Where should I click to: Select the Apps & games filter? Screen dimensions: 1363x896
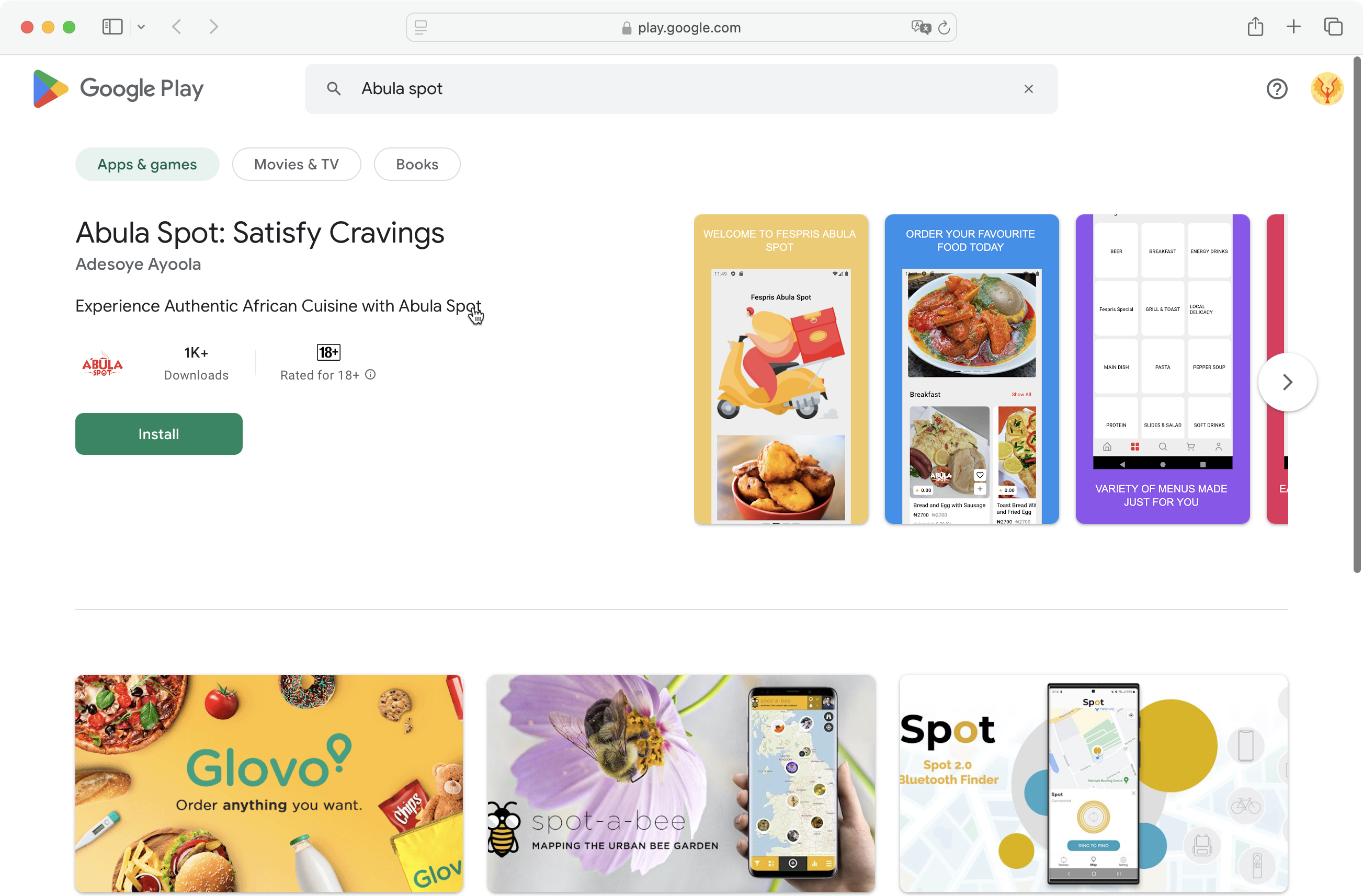coord(147,164)
